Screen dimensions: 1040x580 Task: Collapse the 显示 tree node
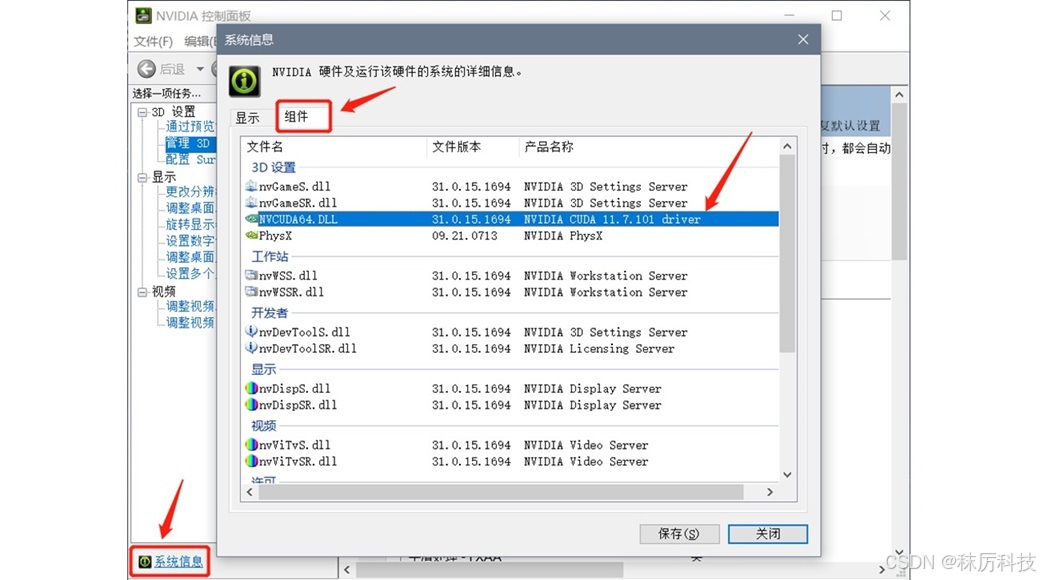click(142, 177)
